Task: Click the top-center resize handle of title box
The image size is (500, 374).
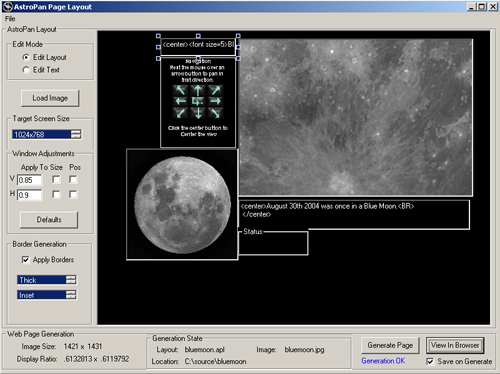Action: coord(198,36)
